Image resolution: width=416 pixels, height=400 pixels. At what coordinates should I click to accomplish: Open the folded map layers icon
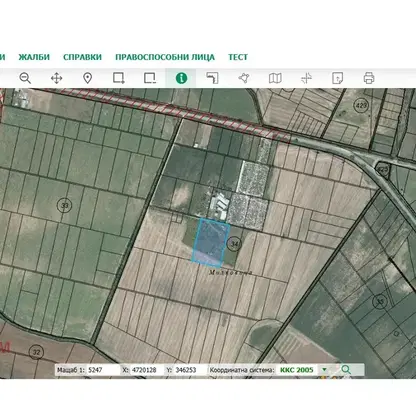275,78
